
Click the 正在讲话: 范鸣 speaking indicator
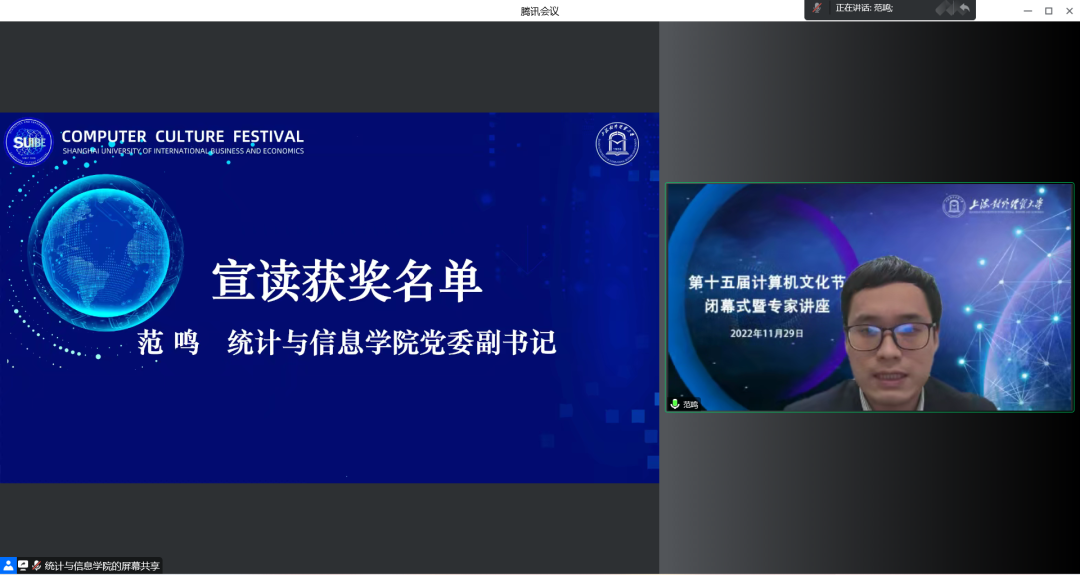click(863, 8)
